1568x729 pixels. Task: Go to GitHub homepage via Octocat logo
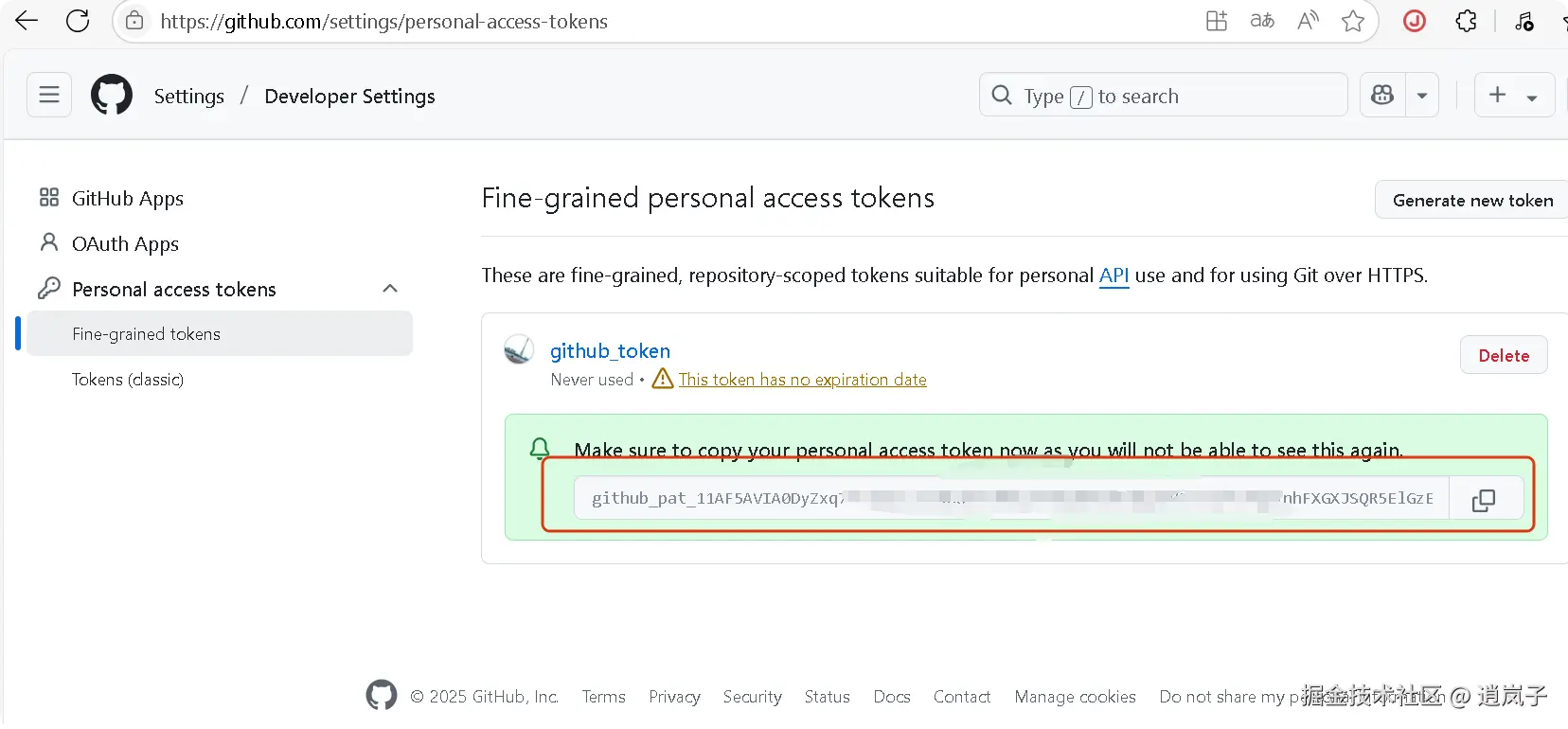(x=112, y=96)
